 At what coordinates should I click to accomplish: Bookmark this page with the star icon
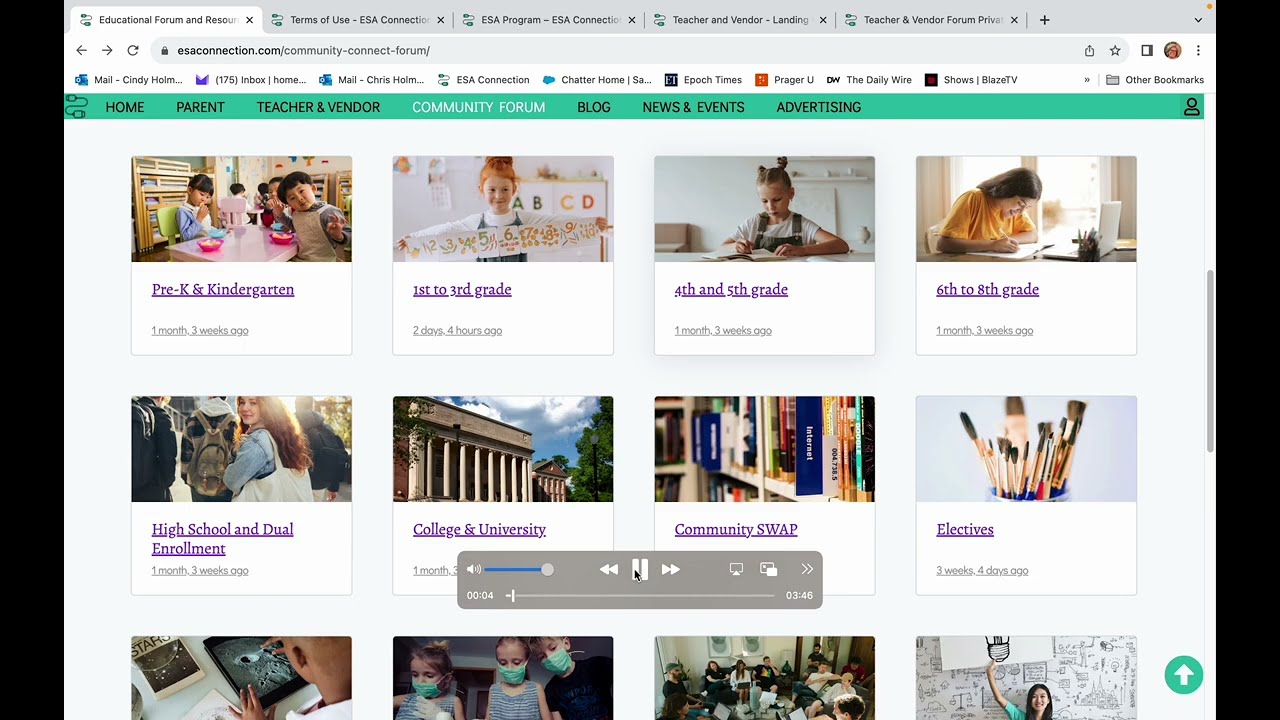coord(1115,50)
